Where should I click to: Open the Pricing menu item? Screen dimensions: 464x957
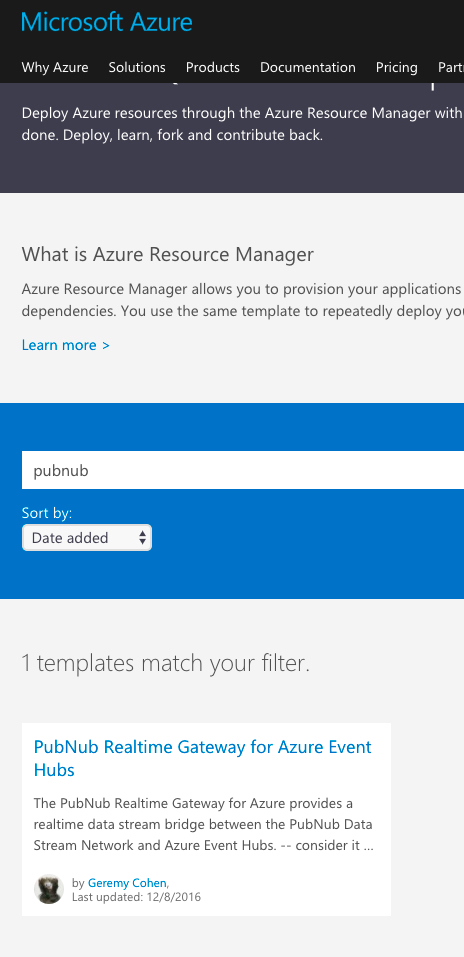(396, 67)
